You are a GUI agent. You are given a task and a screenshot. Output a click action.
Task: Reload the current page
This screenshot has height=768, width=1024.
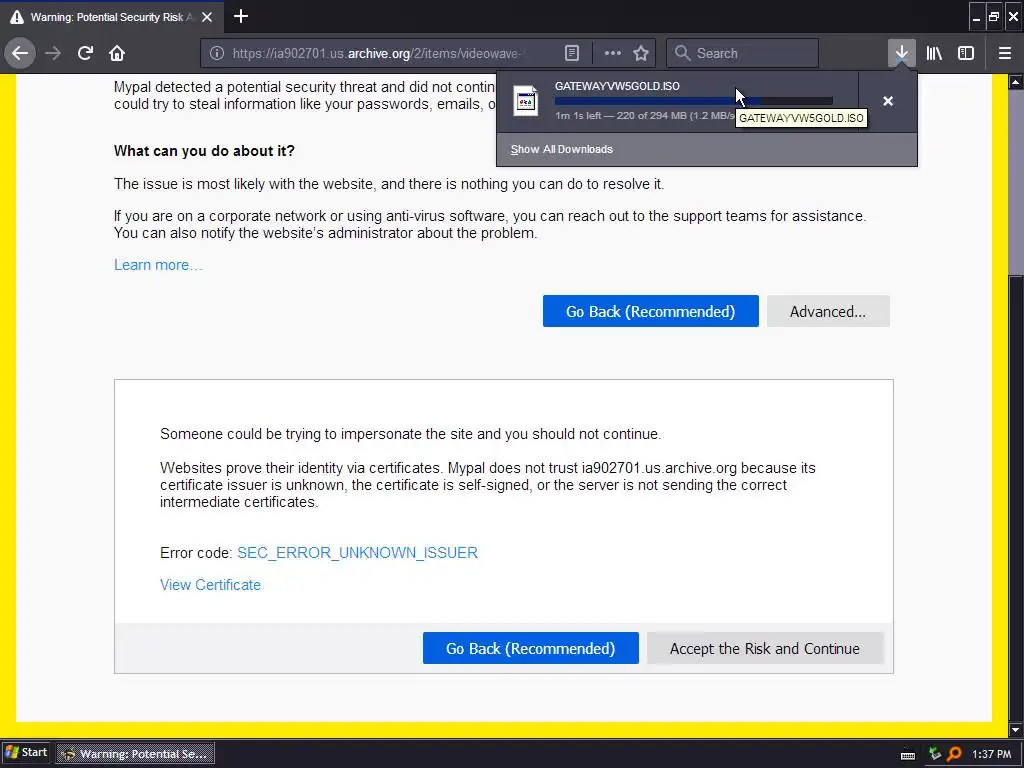(85, 53)
